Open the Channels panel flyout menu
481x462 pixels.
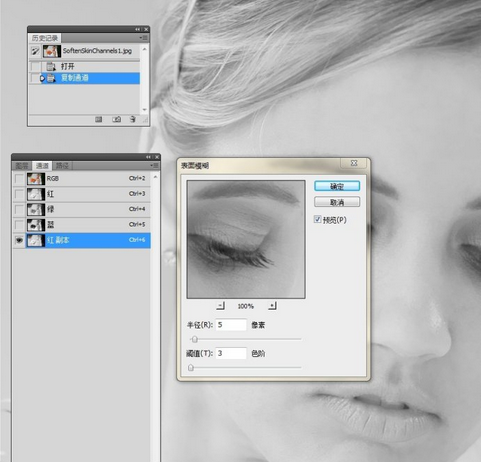[154, 165]
